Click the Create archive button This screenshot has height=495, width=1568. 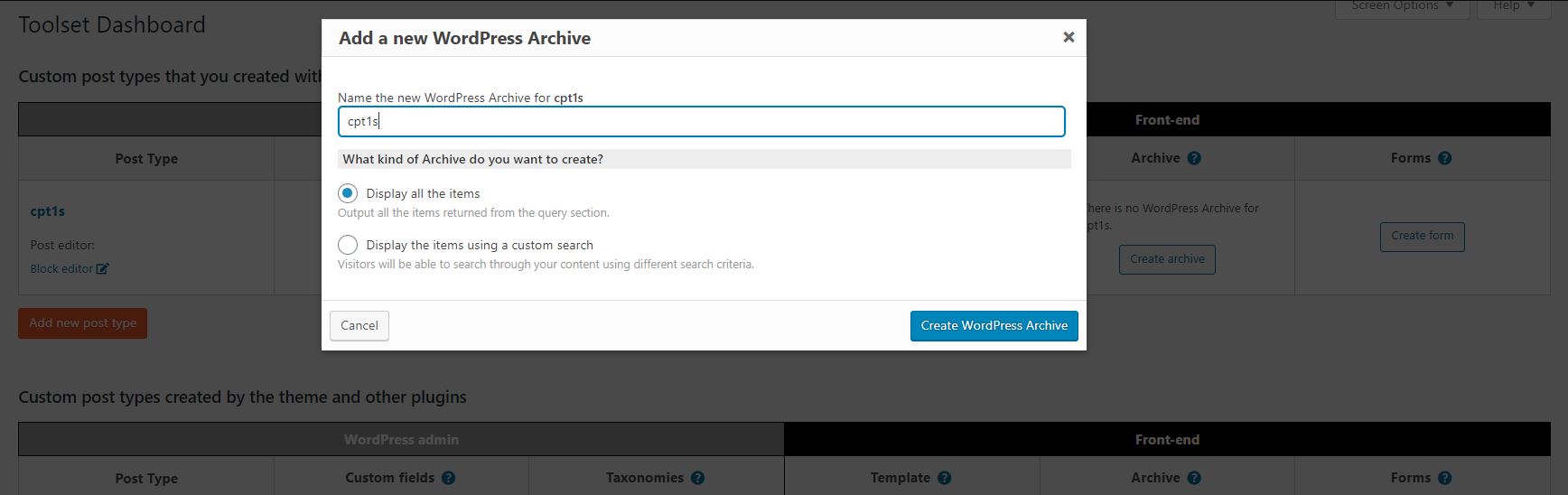pyautogui.click(x=1167, y=259)
